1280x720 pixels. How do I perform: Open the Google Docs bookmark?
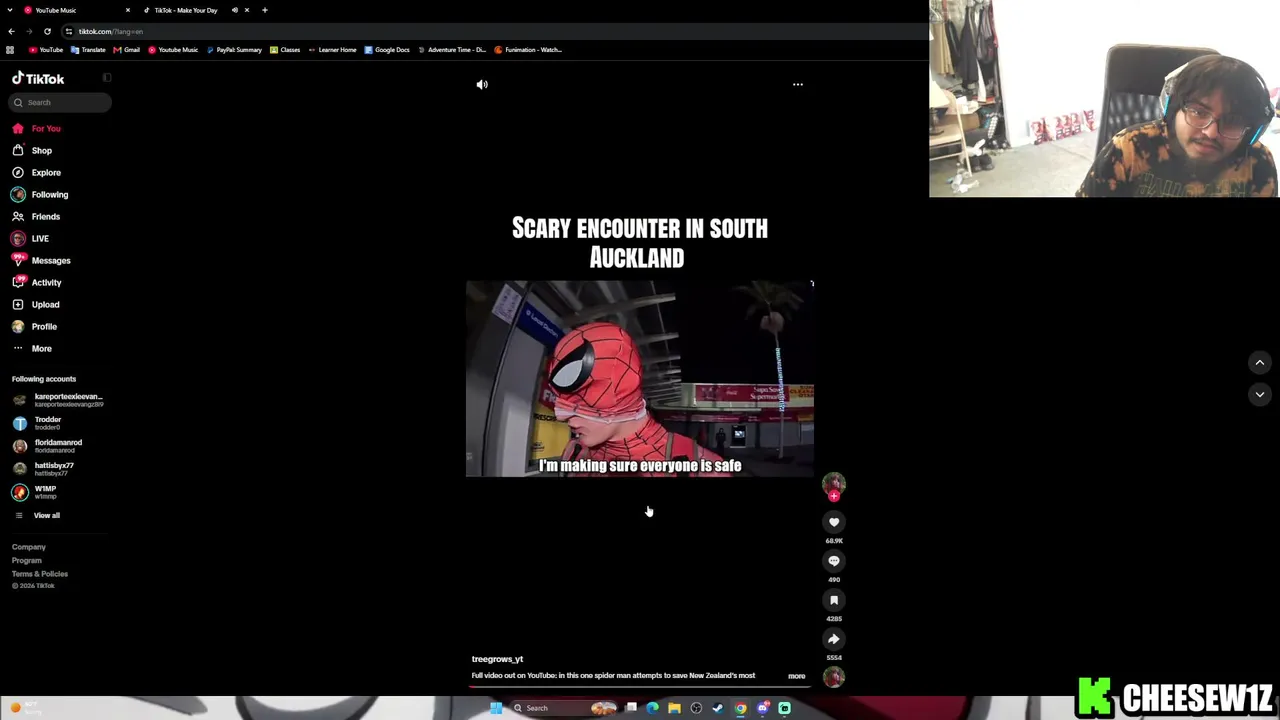pyautogui.click(x=387, y=50)
